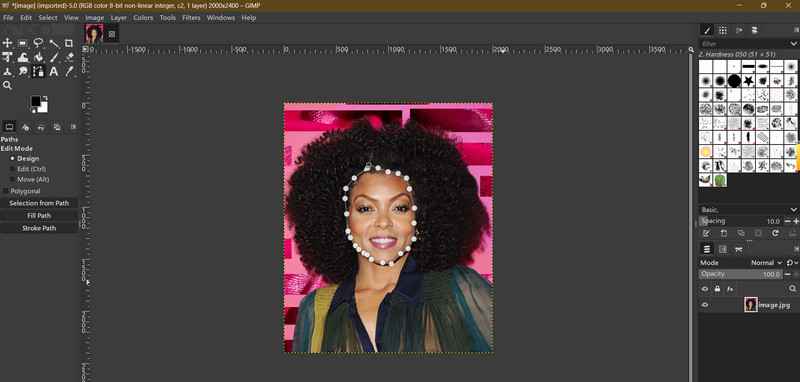
Task: Open the Basic brush tag dropdown
Action: pyautogui.click(x=793, y=210)
